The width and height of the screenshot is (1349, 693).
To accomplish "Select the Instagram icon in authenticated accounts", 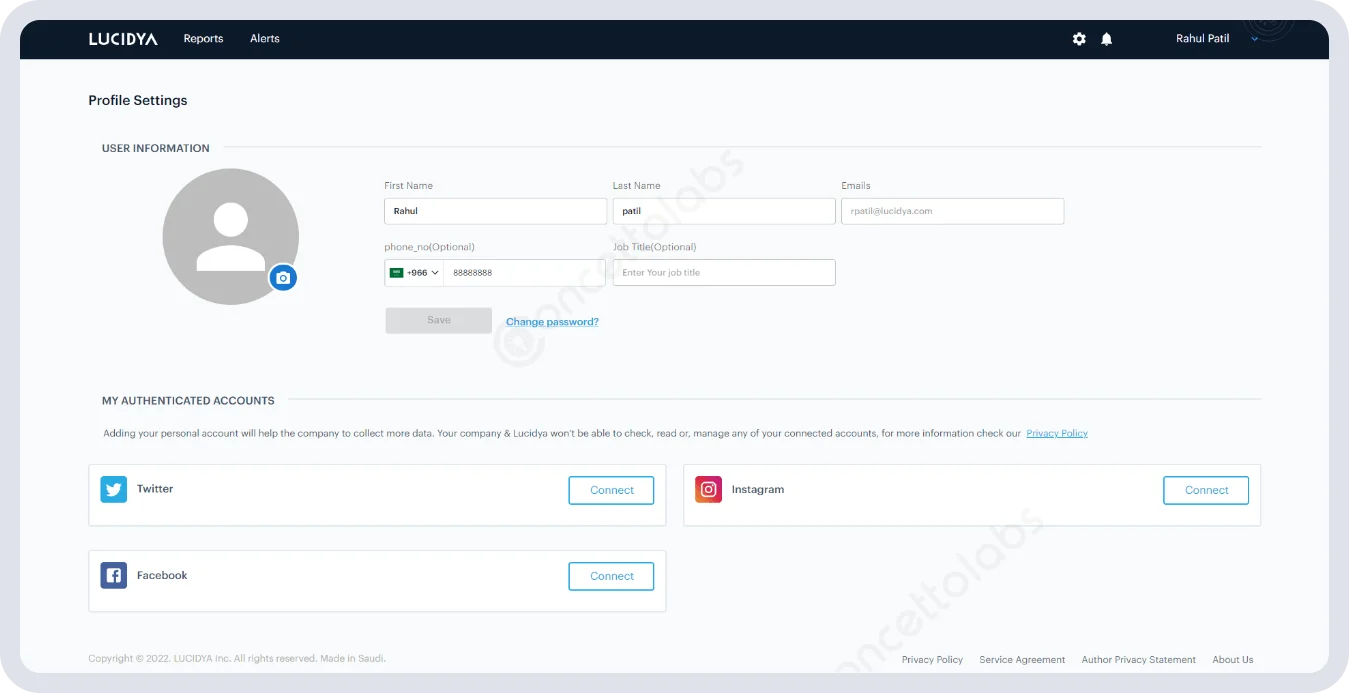I will coord(708,489).
